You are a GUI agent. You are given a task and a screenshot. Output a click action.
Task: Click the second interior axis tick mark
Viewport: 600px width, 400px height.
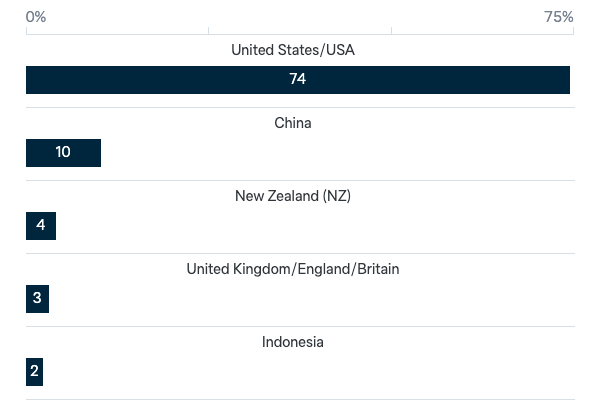pos(391,31)
